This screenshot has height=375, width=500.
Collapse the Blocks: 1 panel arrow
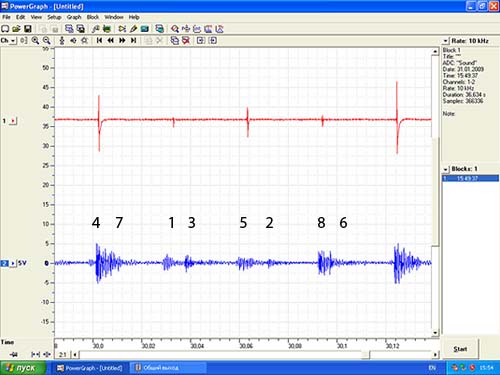446,169
